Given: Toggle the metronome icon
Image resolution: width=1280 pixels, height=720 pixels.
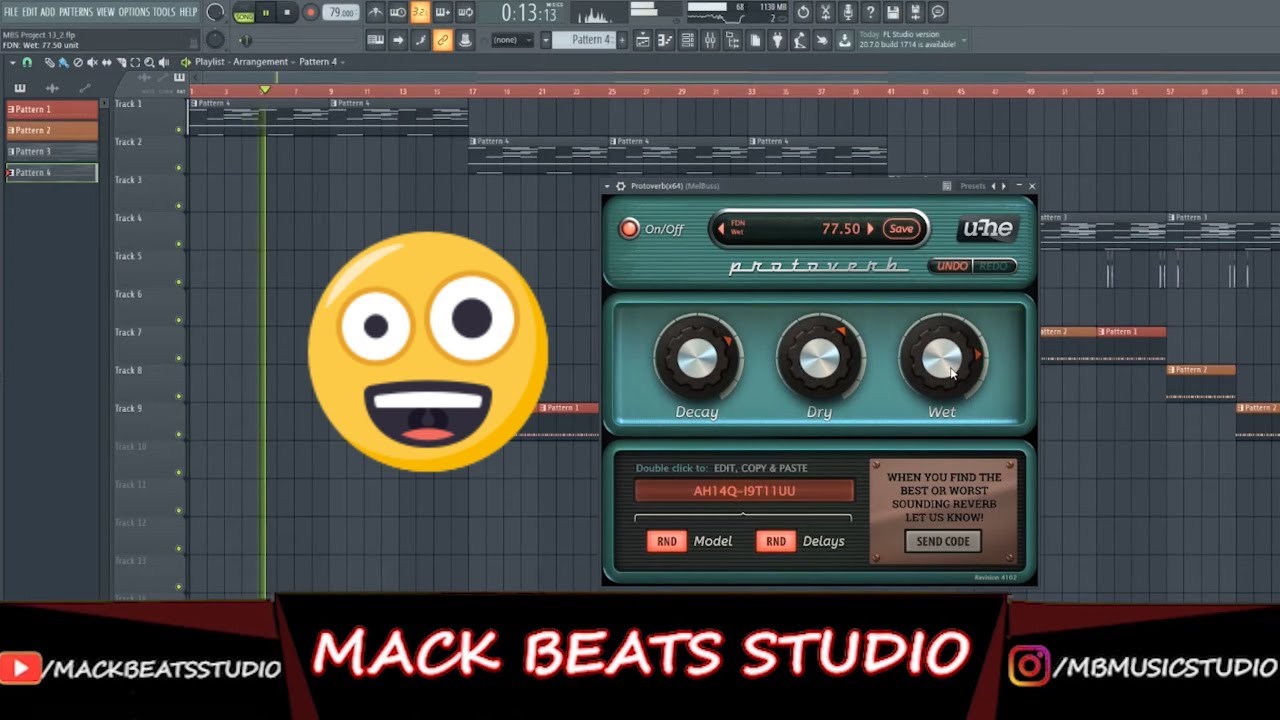Looking at the screenshot, I should (375, 12).
